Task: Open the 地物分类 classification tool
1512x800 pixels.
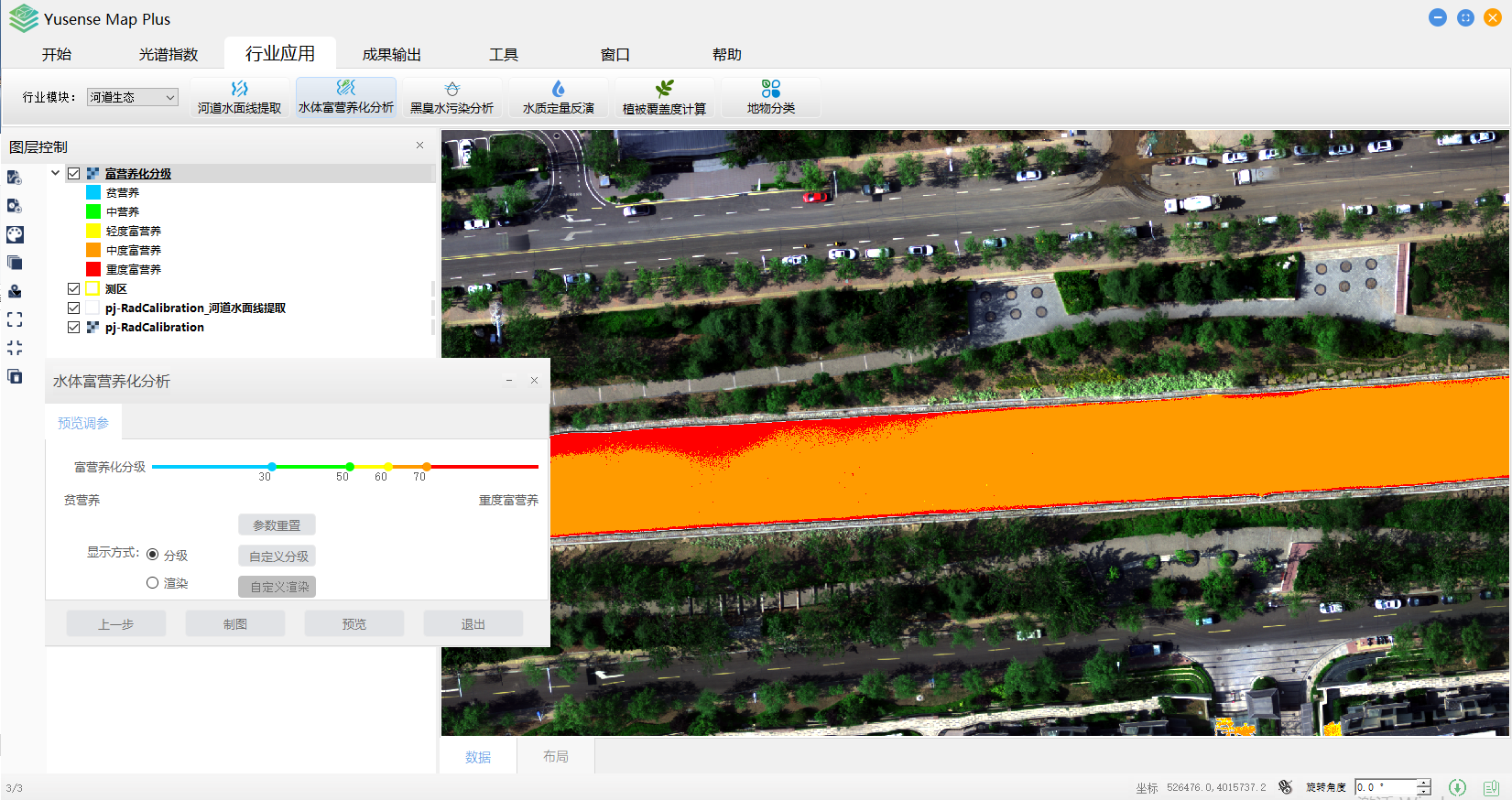Action: point(770,97)
